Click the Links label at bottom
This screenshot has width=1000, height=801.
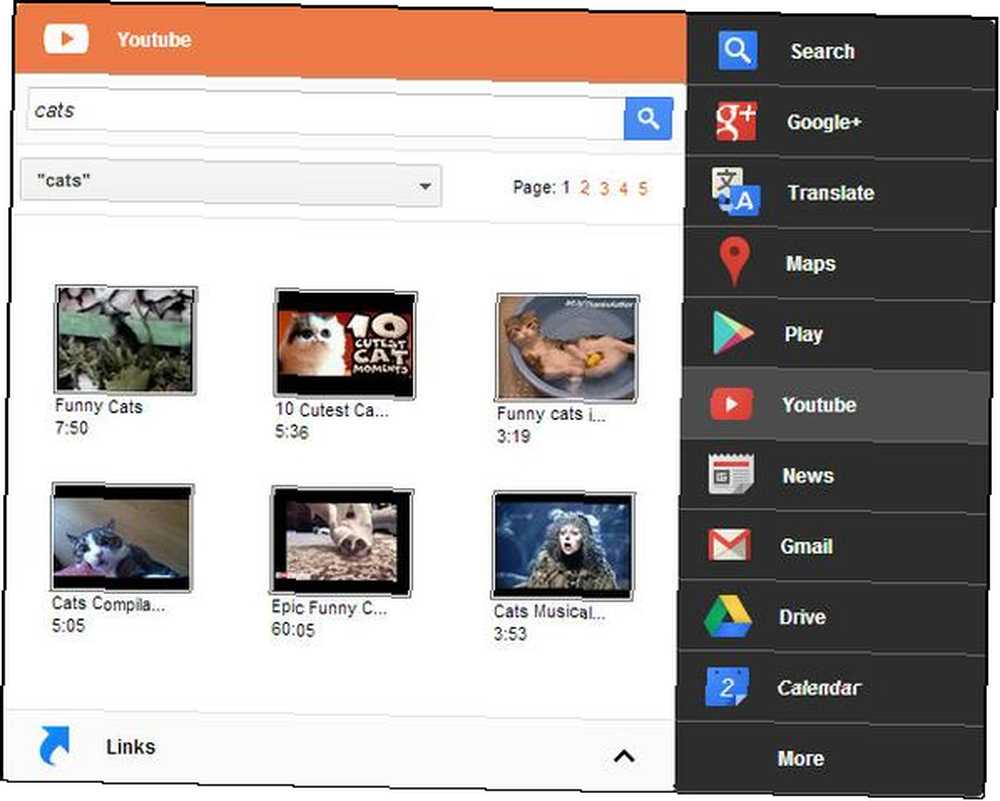(x=131, y=747)
